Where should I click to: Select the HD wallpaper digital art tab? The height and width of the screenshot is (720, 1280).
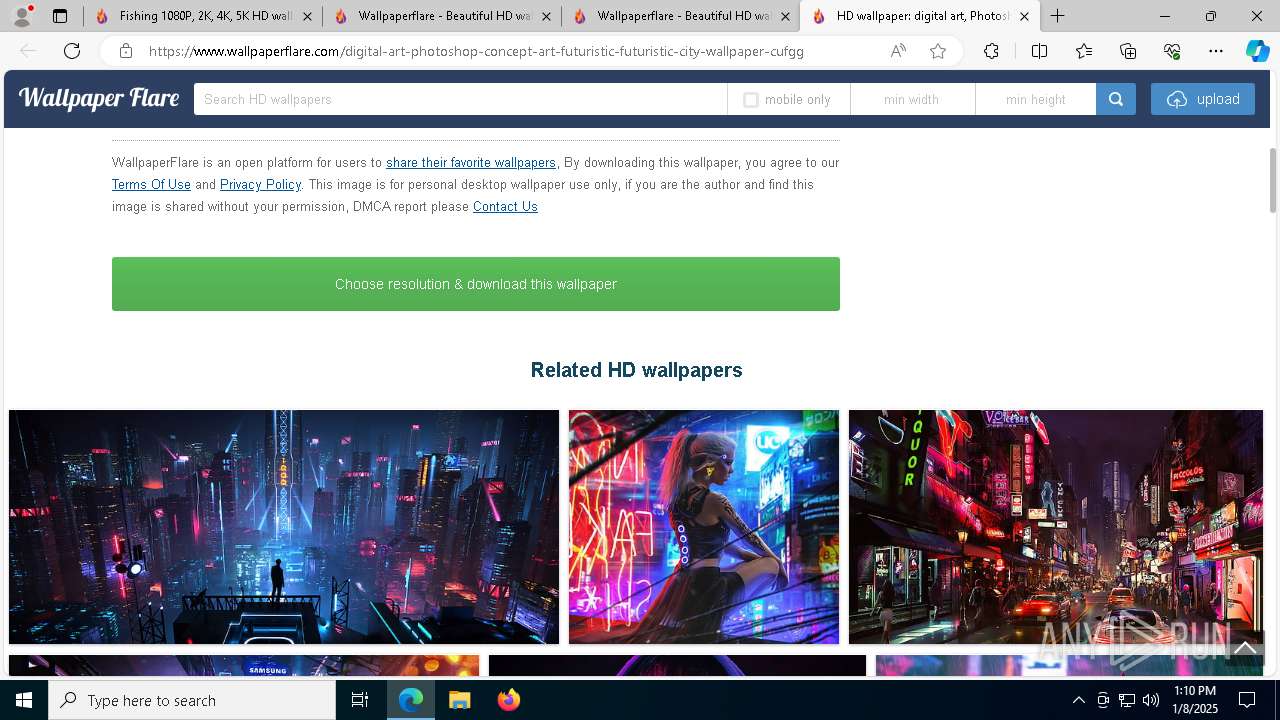coord(920,16)
